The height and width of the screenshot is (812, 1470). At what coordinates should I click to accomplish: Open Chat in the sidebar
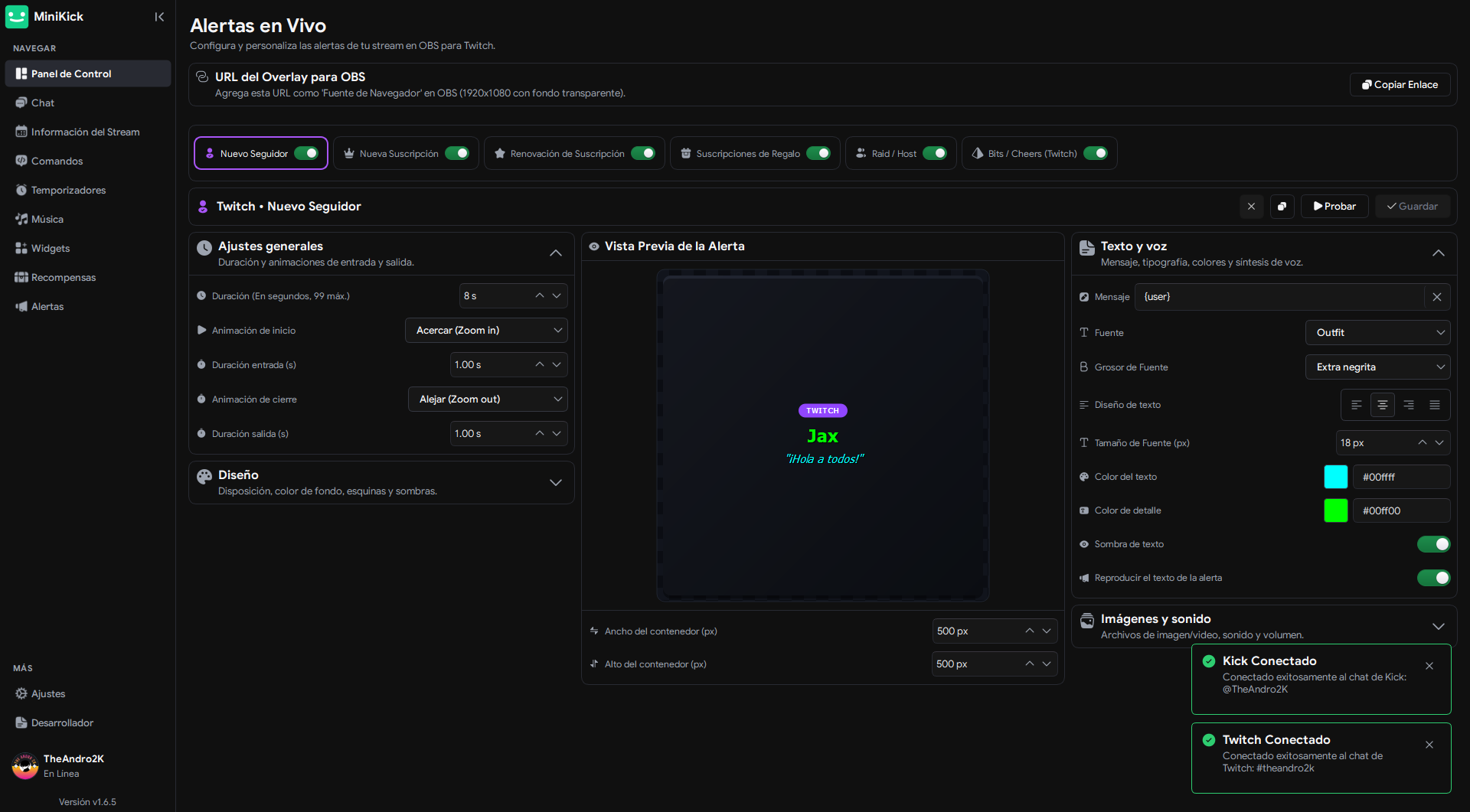[x=87, y=103]
